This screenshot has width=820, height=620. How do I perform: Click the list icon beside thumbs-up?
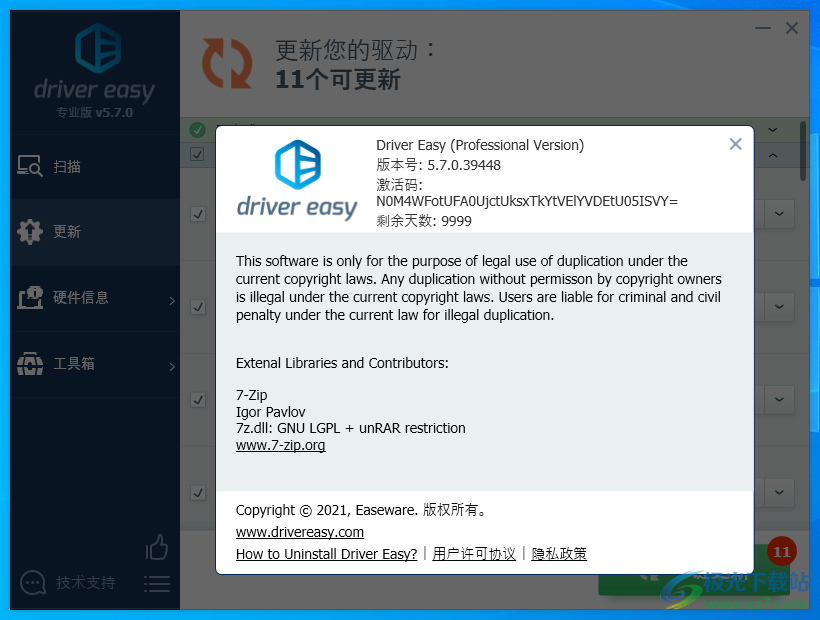[x=157, y=583]
